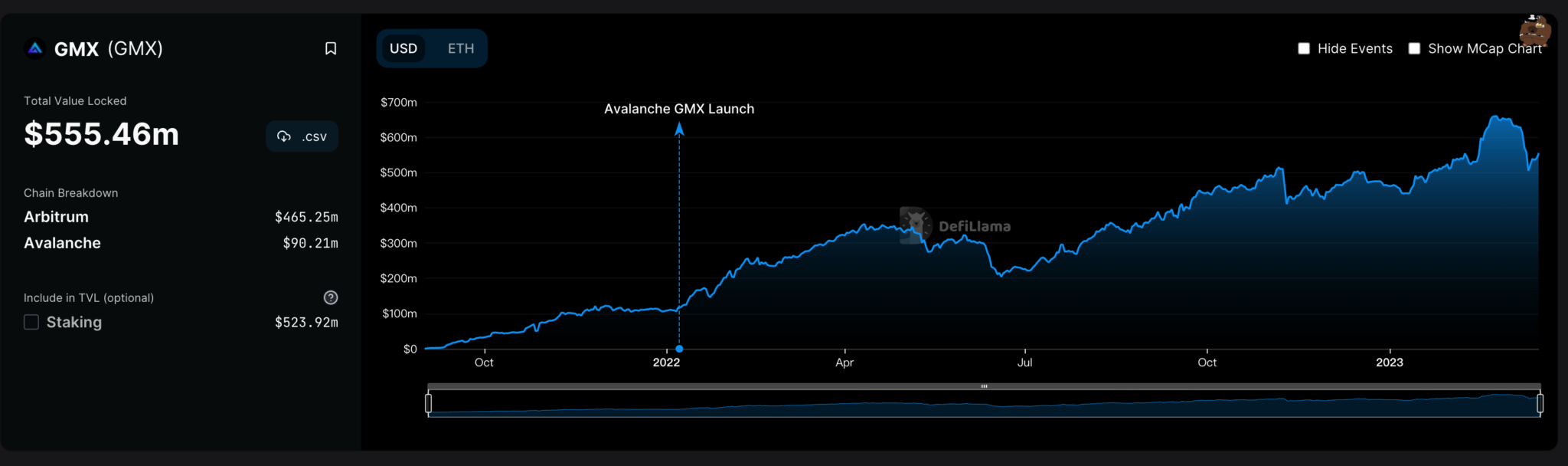Click the right handle of the range slider

coord(1540,403)
